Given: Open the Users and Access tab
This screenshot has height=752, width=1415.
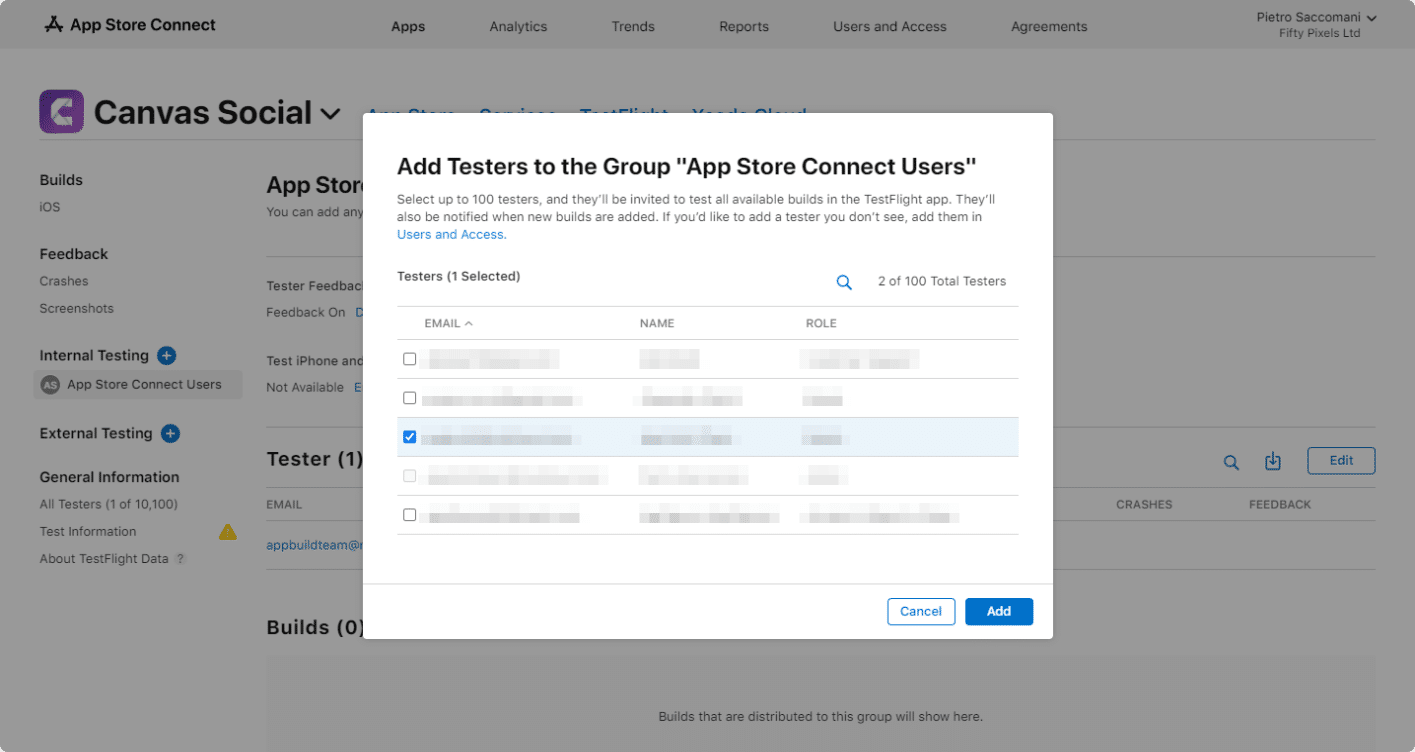Looking at the screenshot, I should pos(890,27).
